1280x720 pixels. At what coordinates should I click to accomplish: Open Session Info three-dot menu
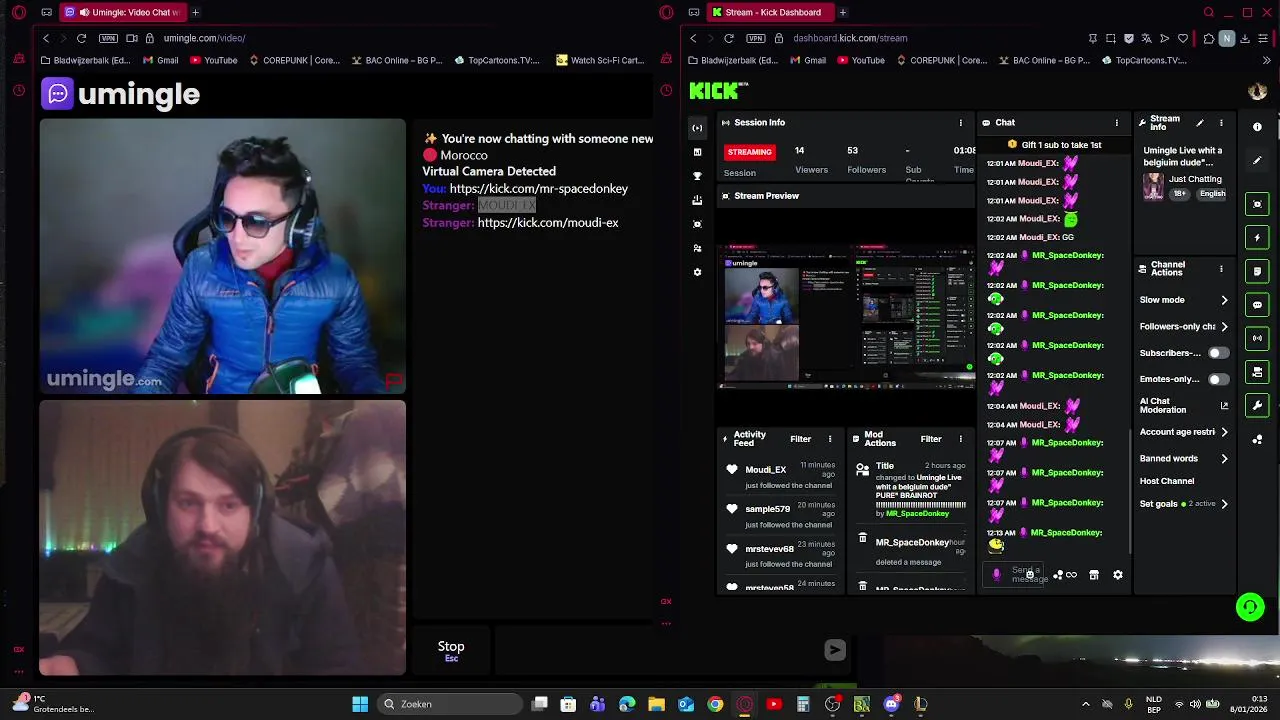(961, 123)
